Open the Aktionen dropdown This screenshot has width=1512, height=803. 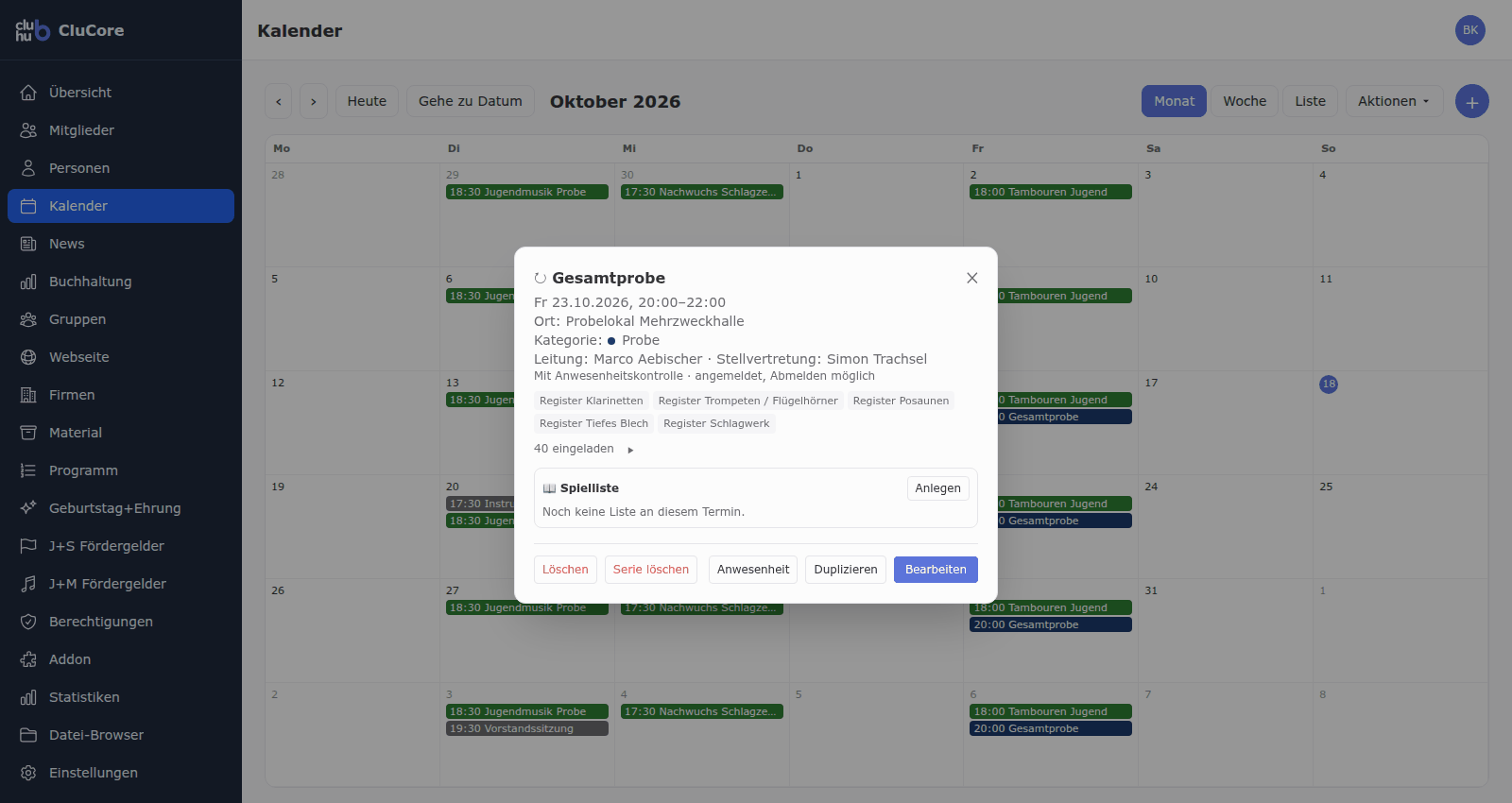click(1394, 101)
